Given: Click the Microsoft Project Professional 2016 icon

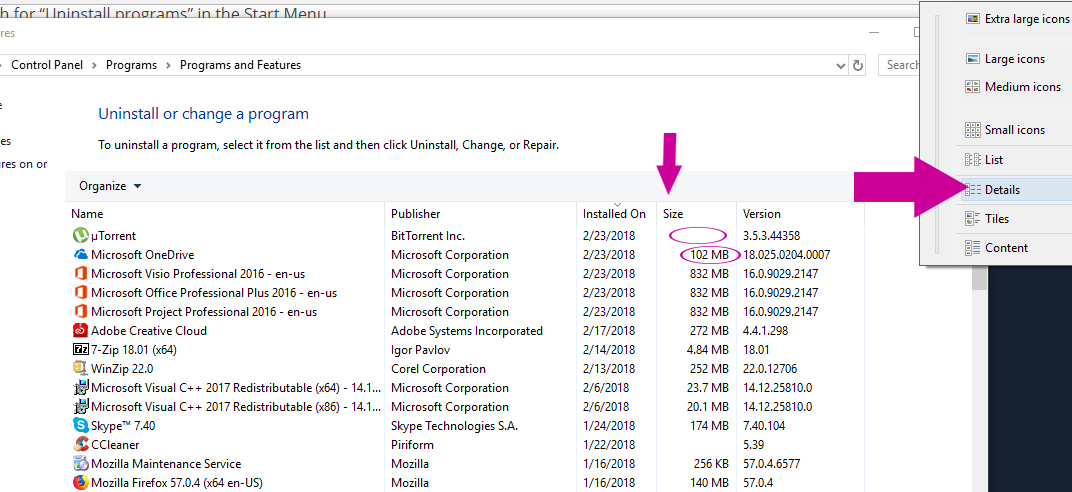Looking at the screenshot, I should 81,312.
